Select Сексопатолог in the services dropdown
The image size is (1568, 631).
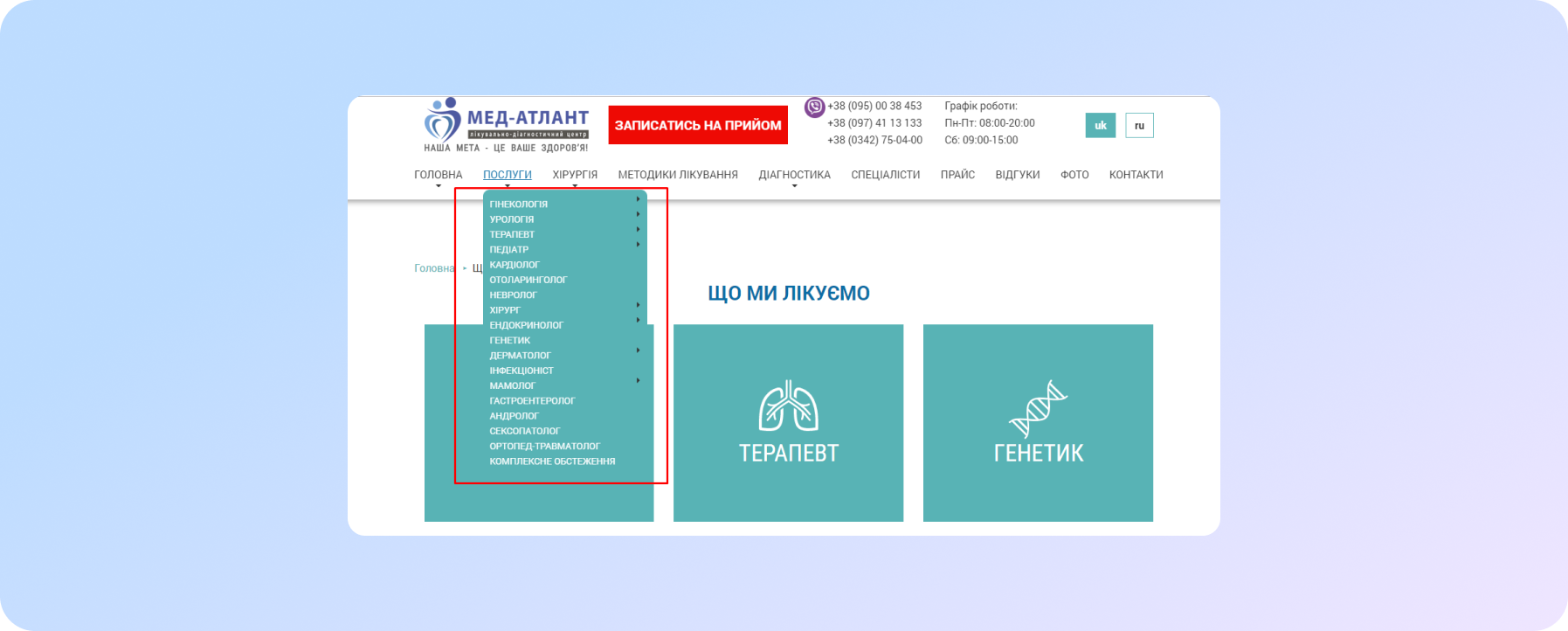pyautogui.click(x=525, y=431)
